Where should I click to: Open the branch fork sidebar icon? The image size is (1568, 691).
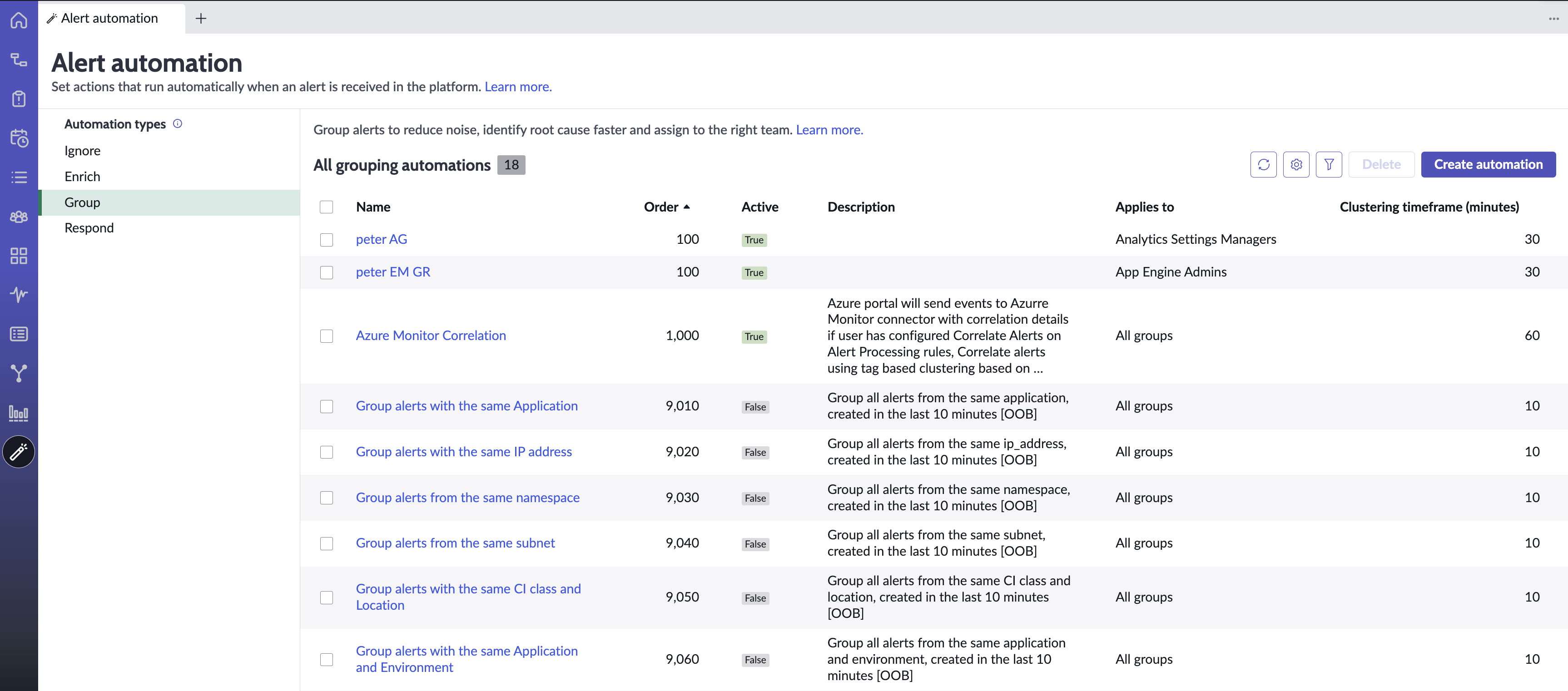(19, 374)
